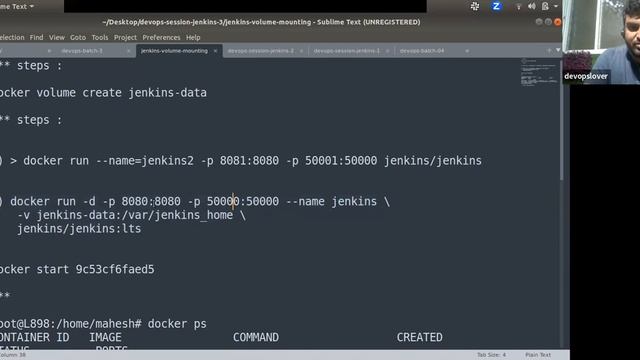The image size is (640, 360).
Task: Click '8081:8080' port mapping text
Action: [249, 161]
